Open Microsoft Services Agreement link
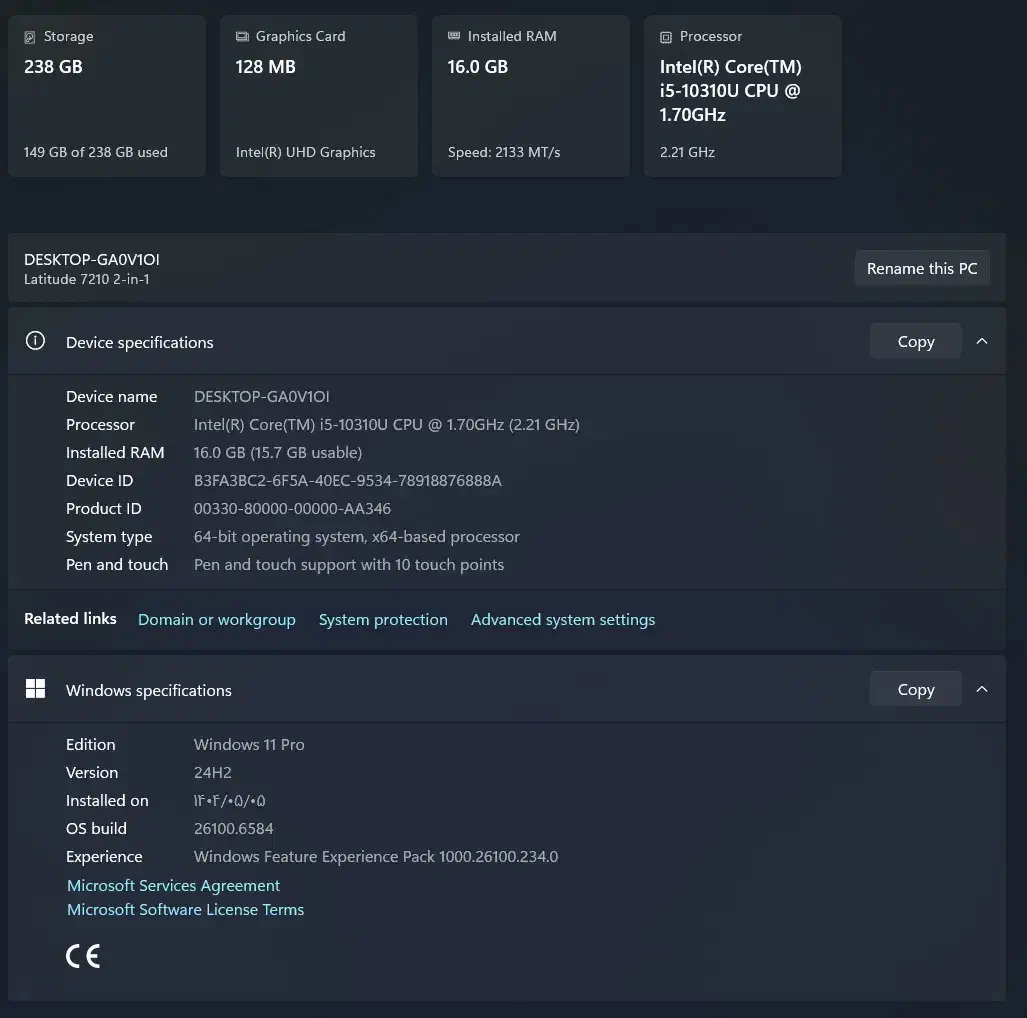Screen dimensions: 1027x1018 [173, 886]
